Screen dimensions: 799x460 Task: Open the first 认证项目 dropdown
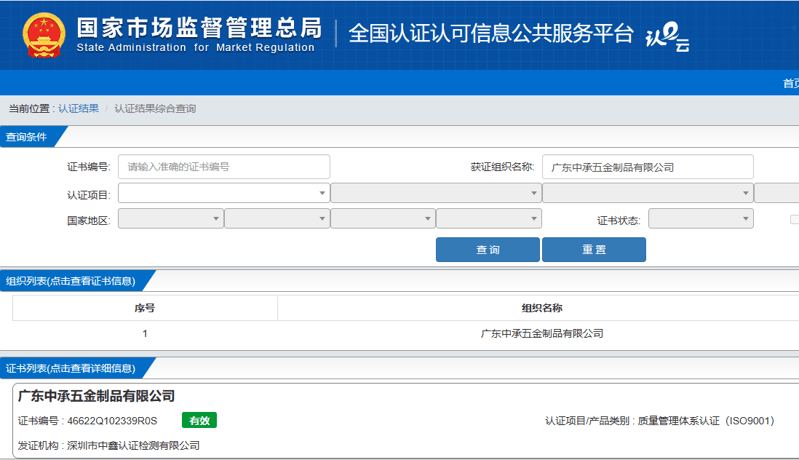(223, 193)
